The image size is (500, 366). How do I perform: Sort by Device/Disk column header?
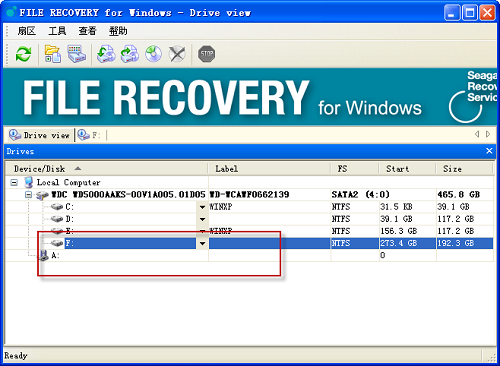click(x=106, y=169)
